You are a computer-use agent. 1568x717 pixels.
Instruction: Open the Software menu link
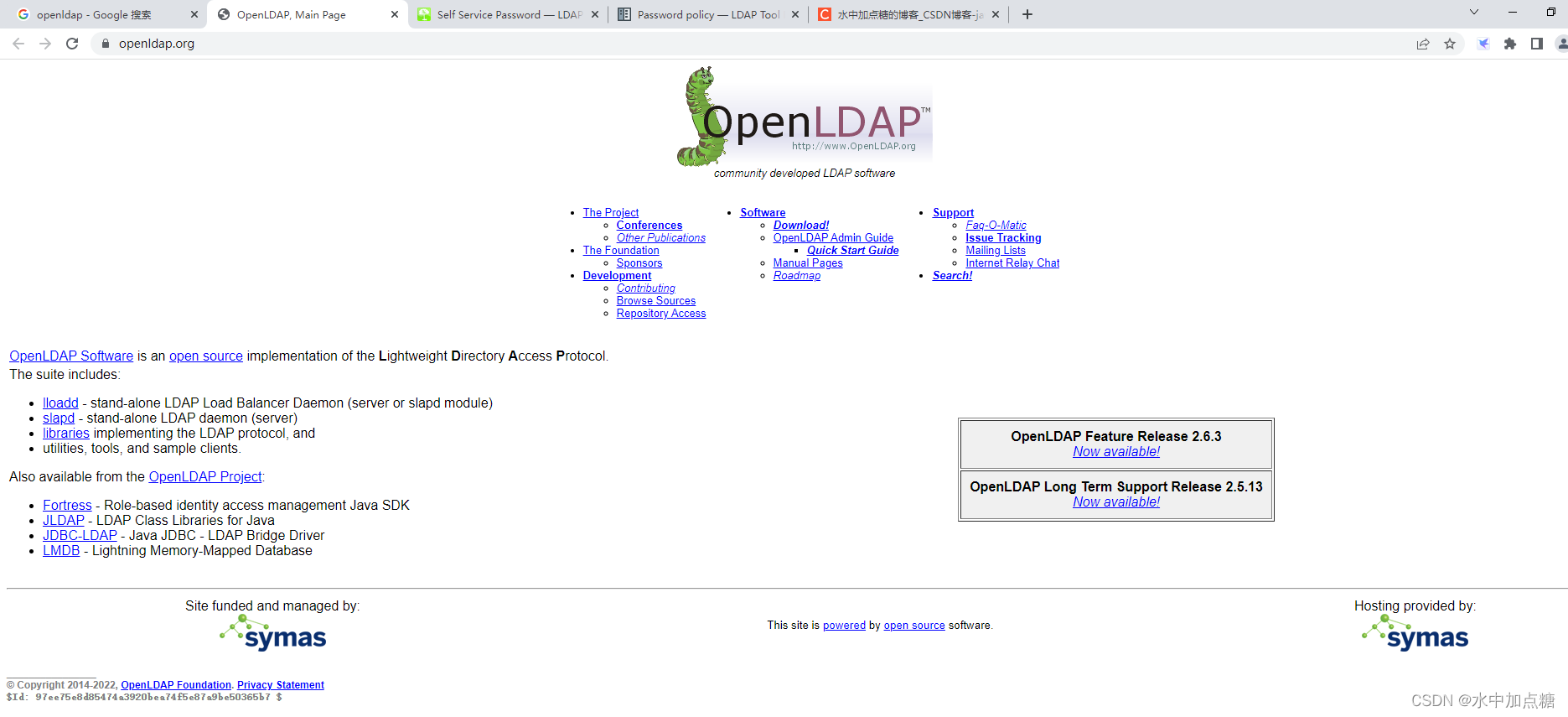coord(763,213)
